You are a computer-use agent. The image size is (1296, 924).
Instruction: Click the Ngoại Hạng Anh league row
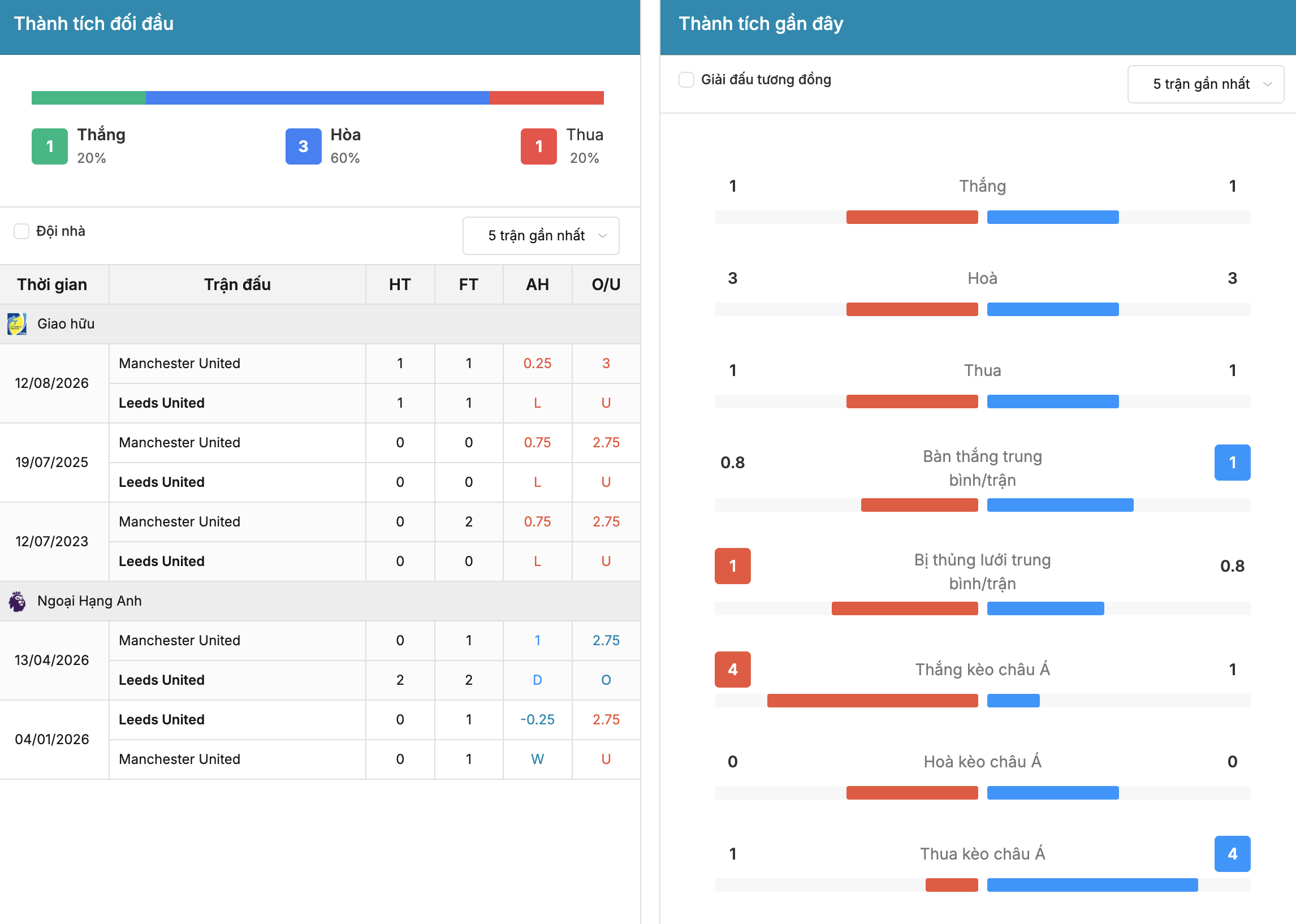pos(319,601)
